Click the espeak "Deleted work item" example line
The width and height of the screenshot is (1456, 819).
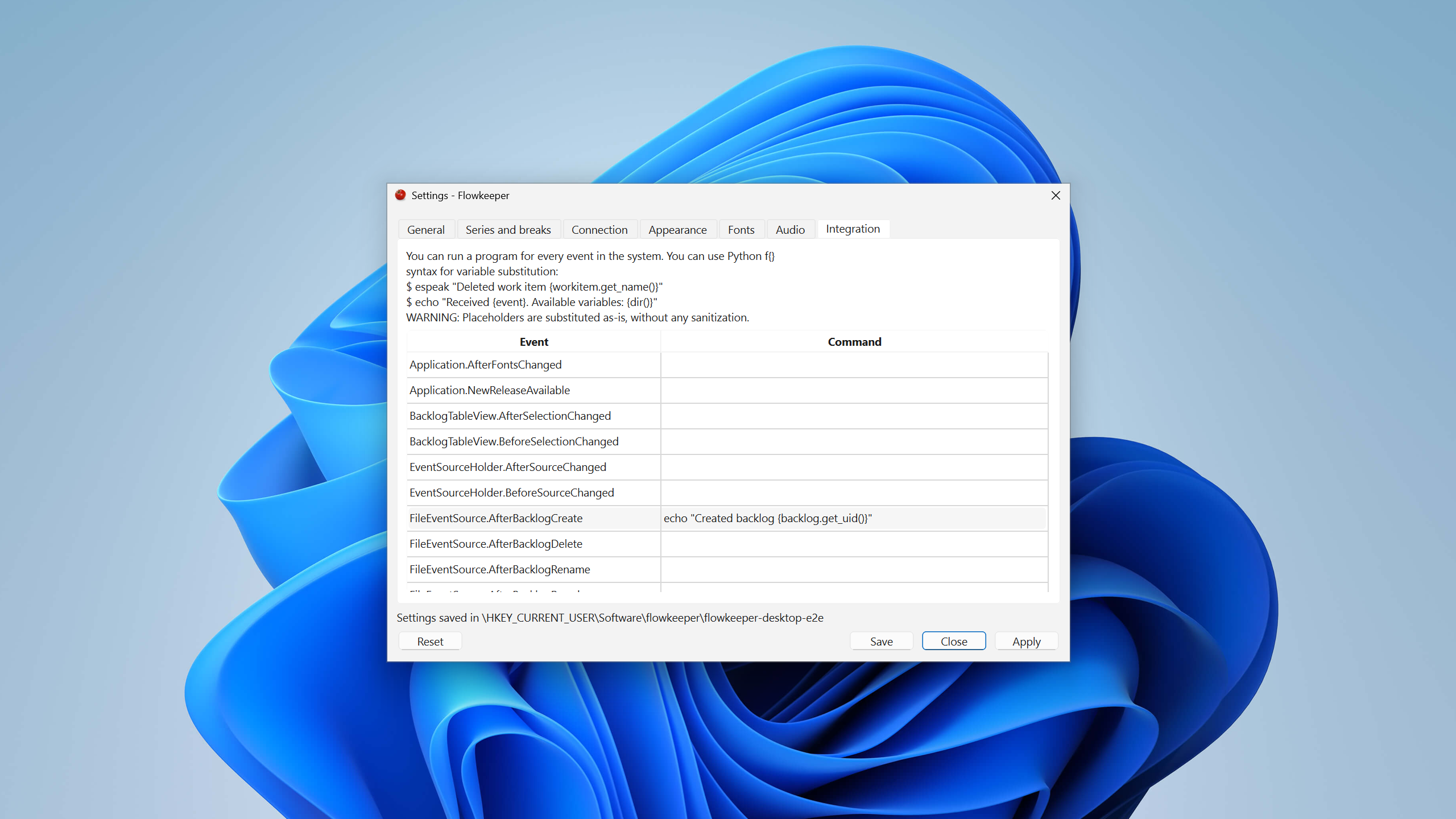click(534, 287)
